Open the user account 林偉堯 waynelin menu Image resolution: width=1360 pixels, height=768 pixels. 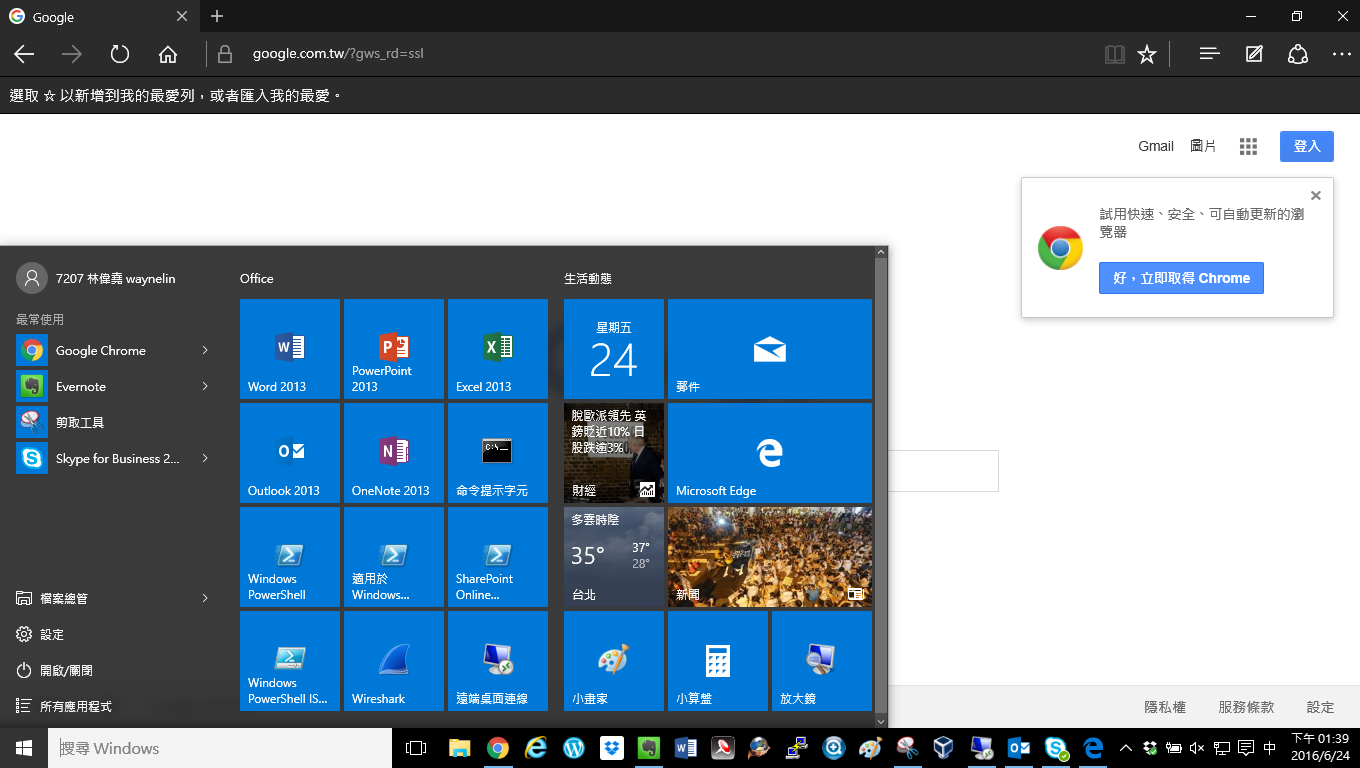click(96, 278)
